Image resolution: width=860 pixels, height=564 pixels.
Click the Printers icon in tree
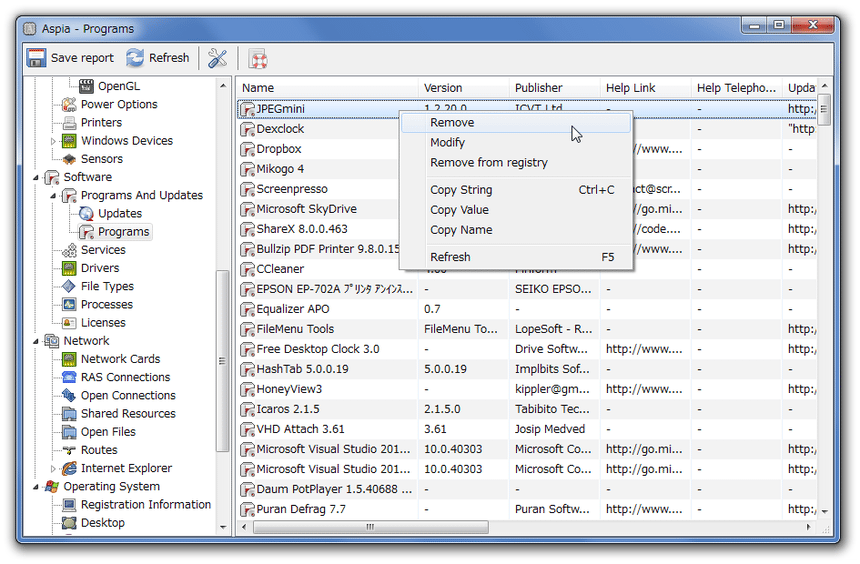pyautogui.click(x=69, y=122)
